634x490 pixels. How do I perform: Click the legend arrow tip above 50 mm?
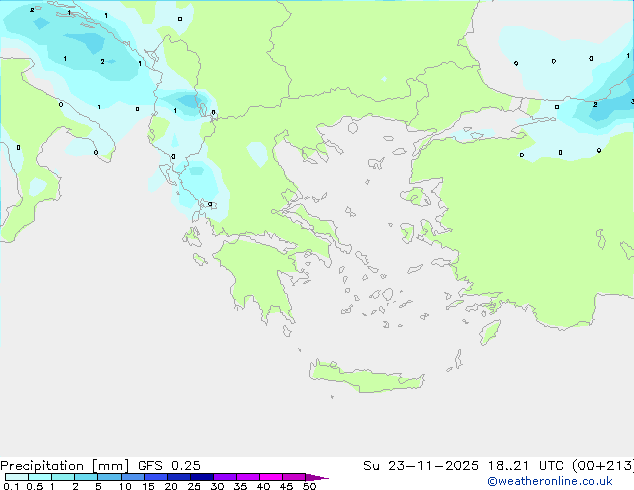click(317, 477)
